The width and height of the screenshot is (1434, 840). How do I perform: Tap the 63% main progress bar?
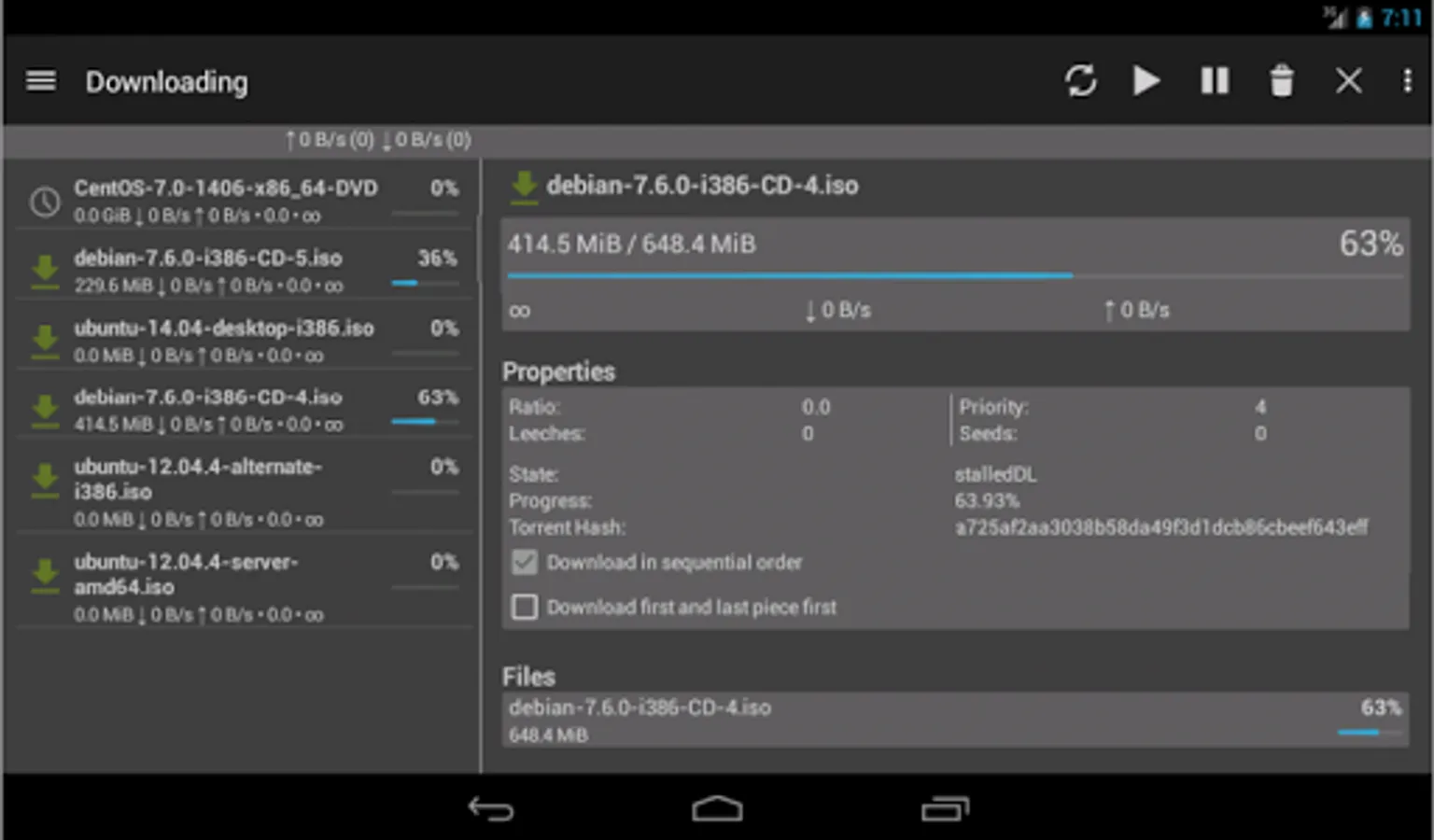tap(955, 276)
